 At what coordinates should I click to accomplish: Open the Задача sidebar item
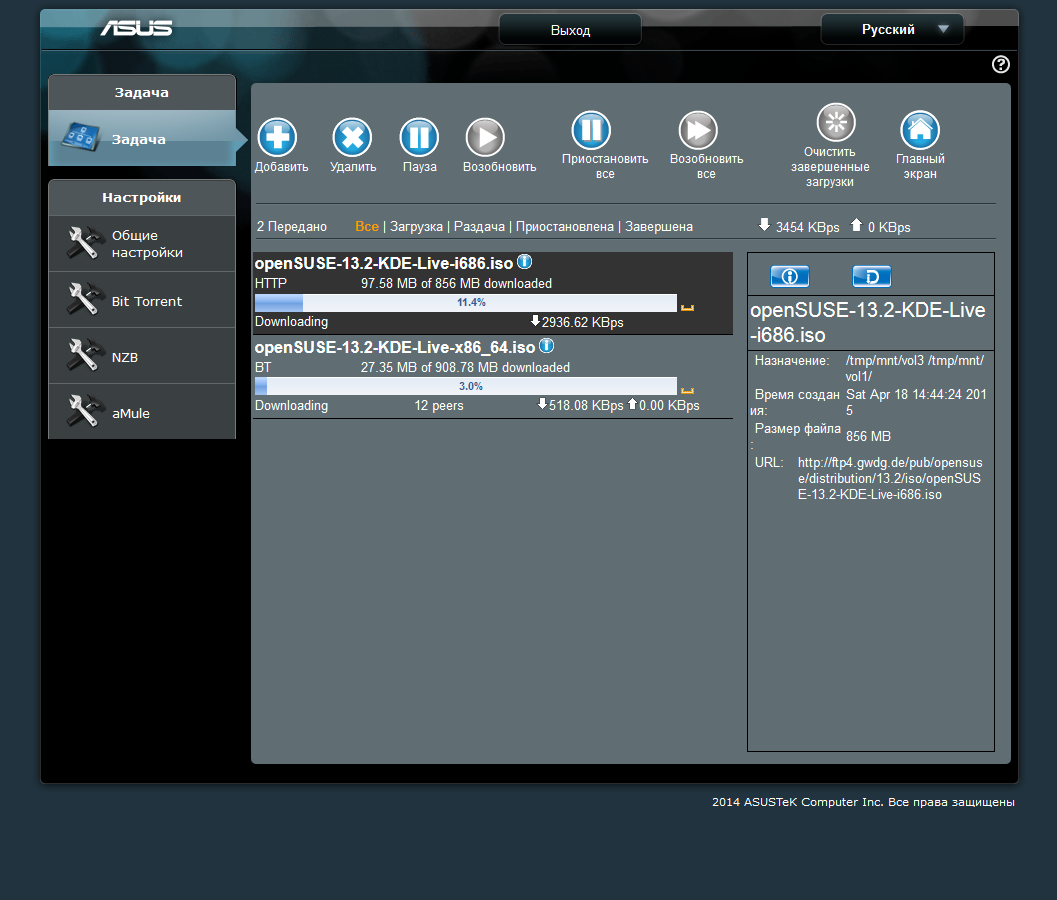click(x=142, y=138)
